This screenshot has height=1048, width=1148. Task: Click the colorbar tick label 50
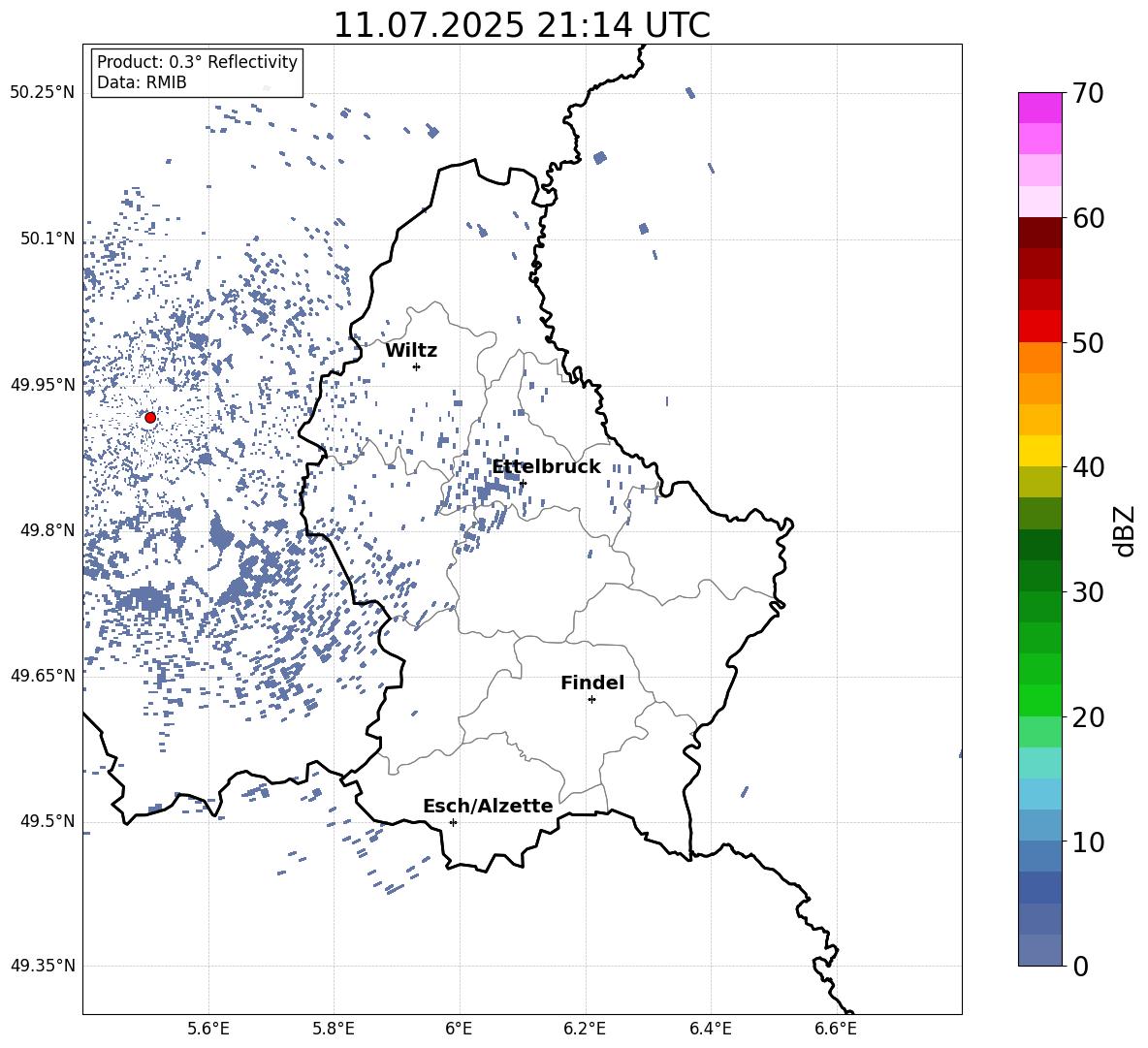pos(1089,342)
